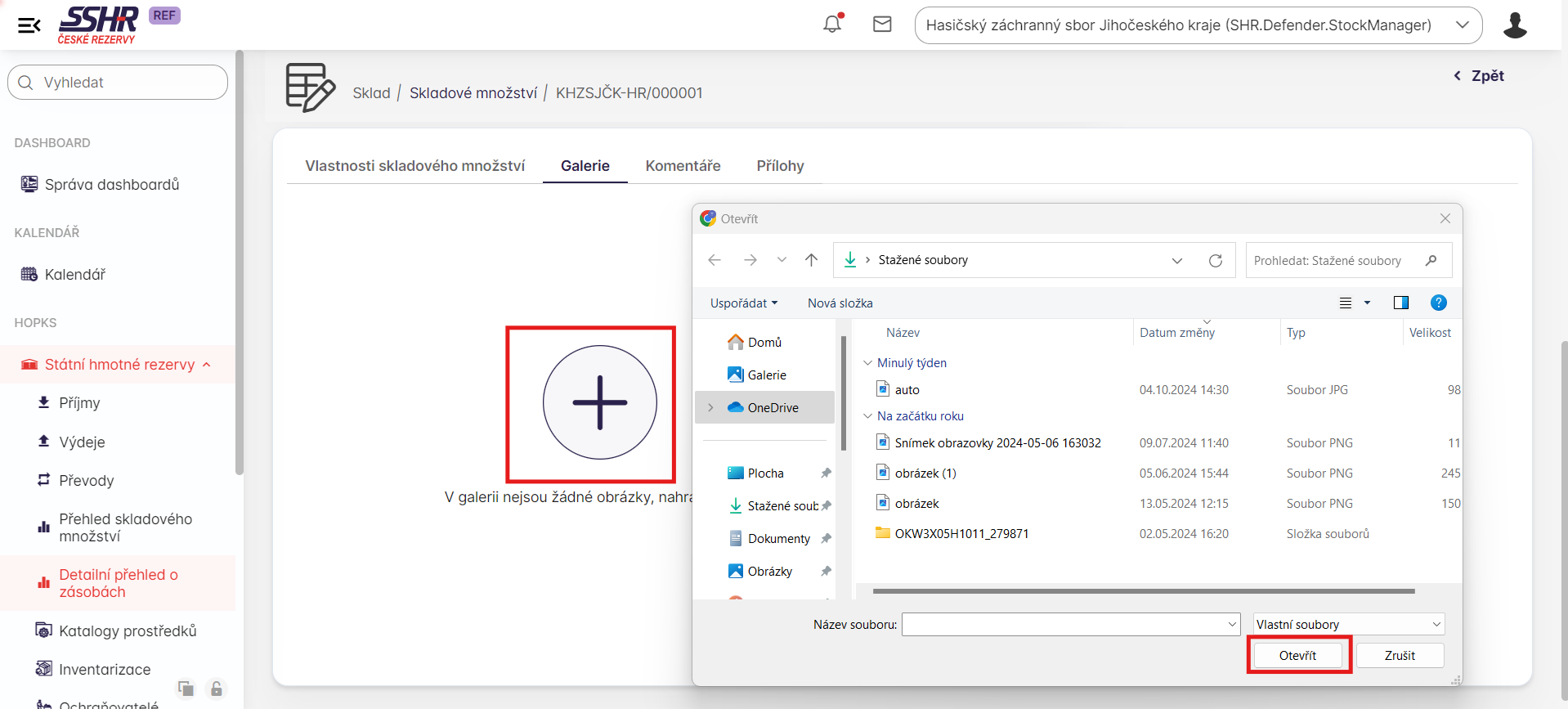Image resolution: width=1568 pixels, height=709 pixels.
Task: Toggle the preview pane in file dialog
Action: (x=1400, y=303)
